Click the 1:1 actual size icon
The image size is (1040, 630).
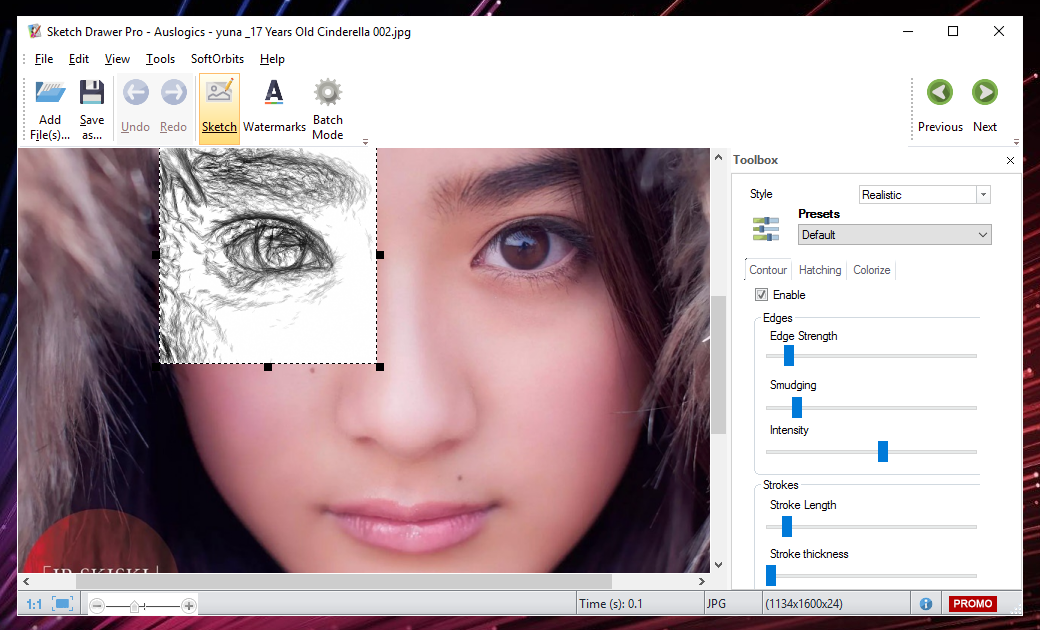34,604
